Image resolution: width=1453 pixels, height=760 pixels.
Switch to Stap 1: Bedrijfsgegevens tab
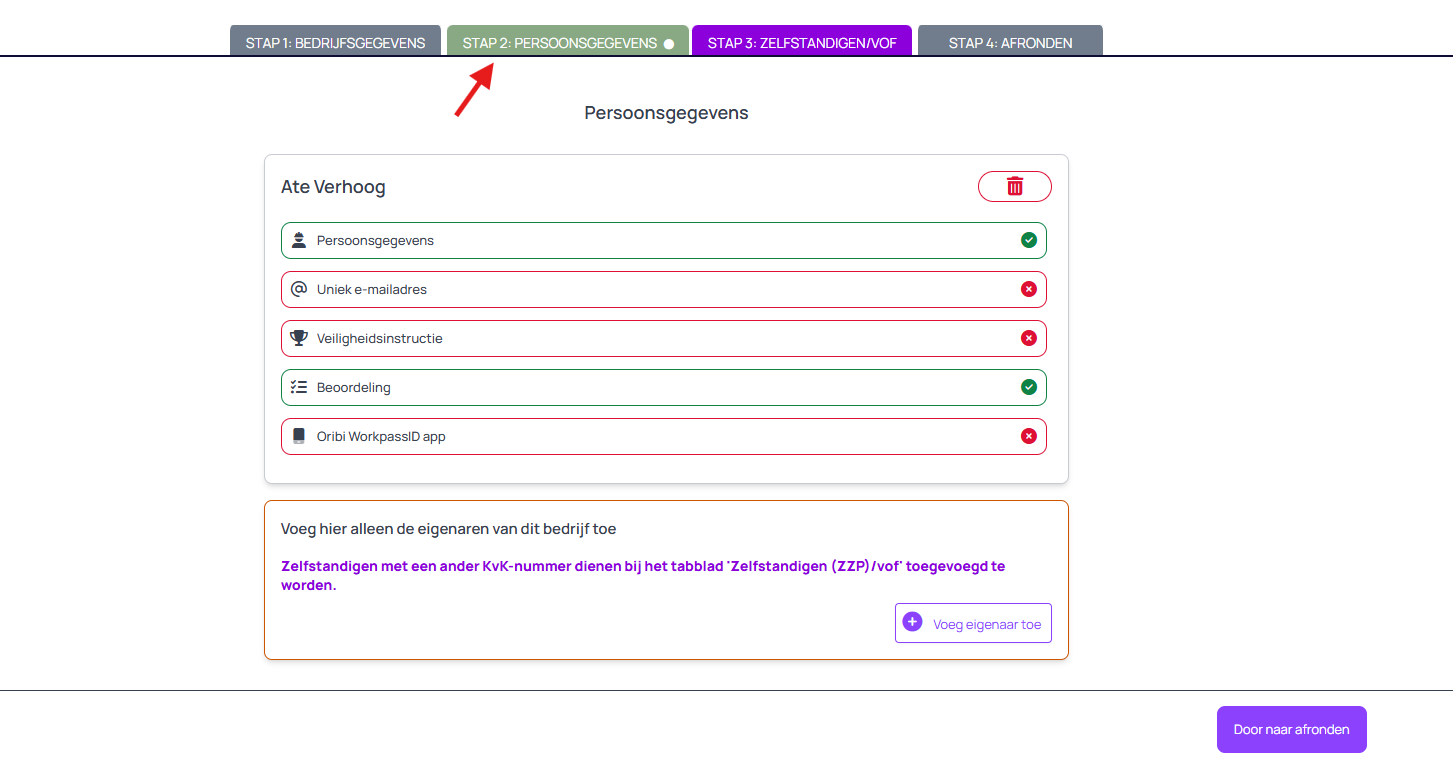(x=335, y=42)
